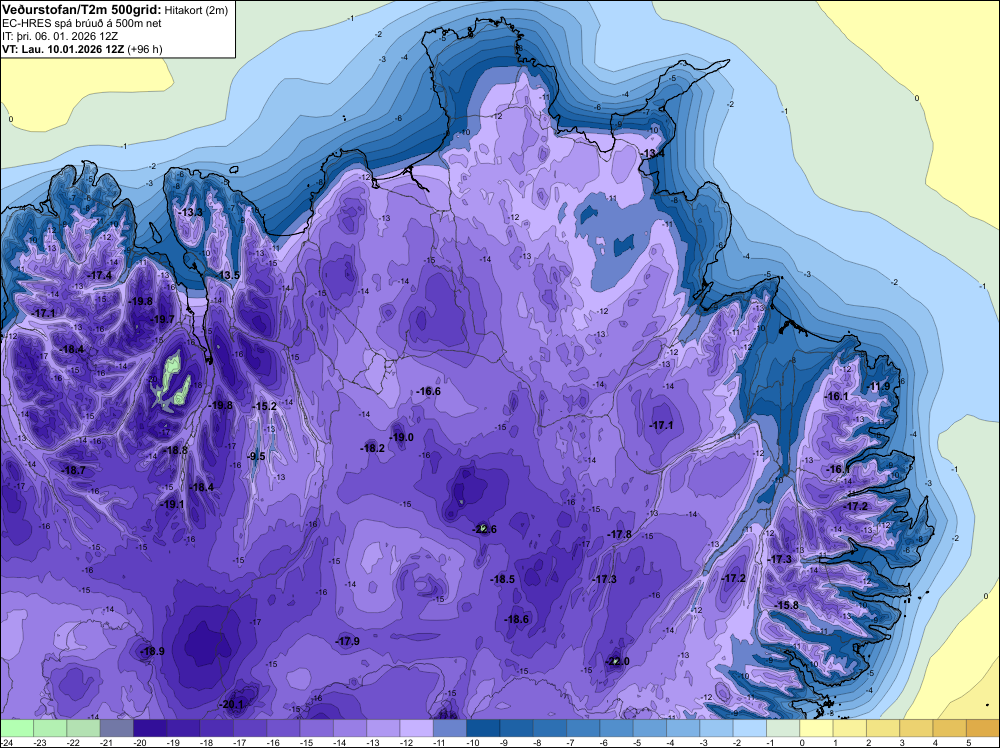Screen dimensions: 1000x748
Task: Click the -19.7 temperature value on the map
Action: [x=162, y=319]
